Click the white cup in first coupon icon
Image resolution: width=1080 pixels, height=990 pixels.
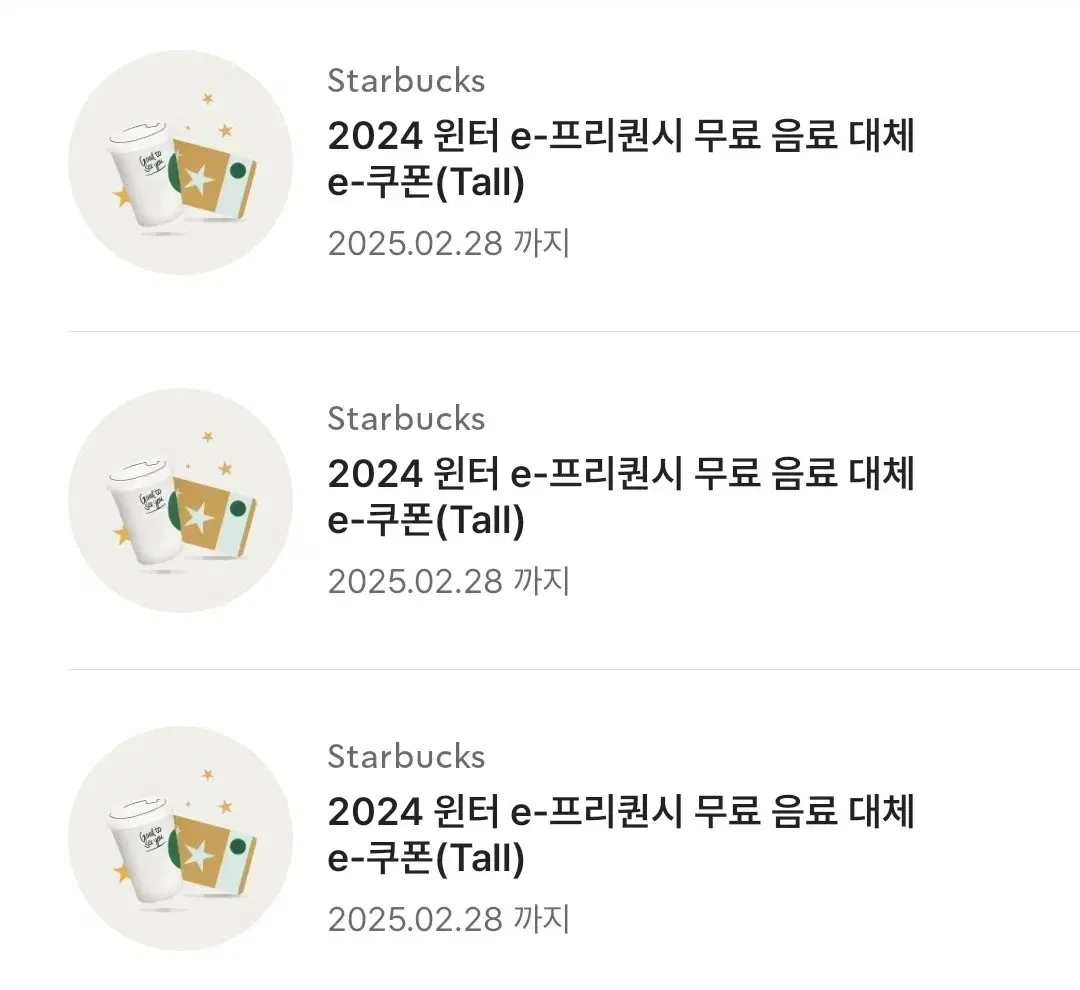pyautogui.click(x=145, y=176)
